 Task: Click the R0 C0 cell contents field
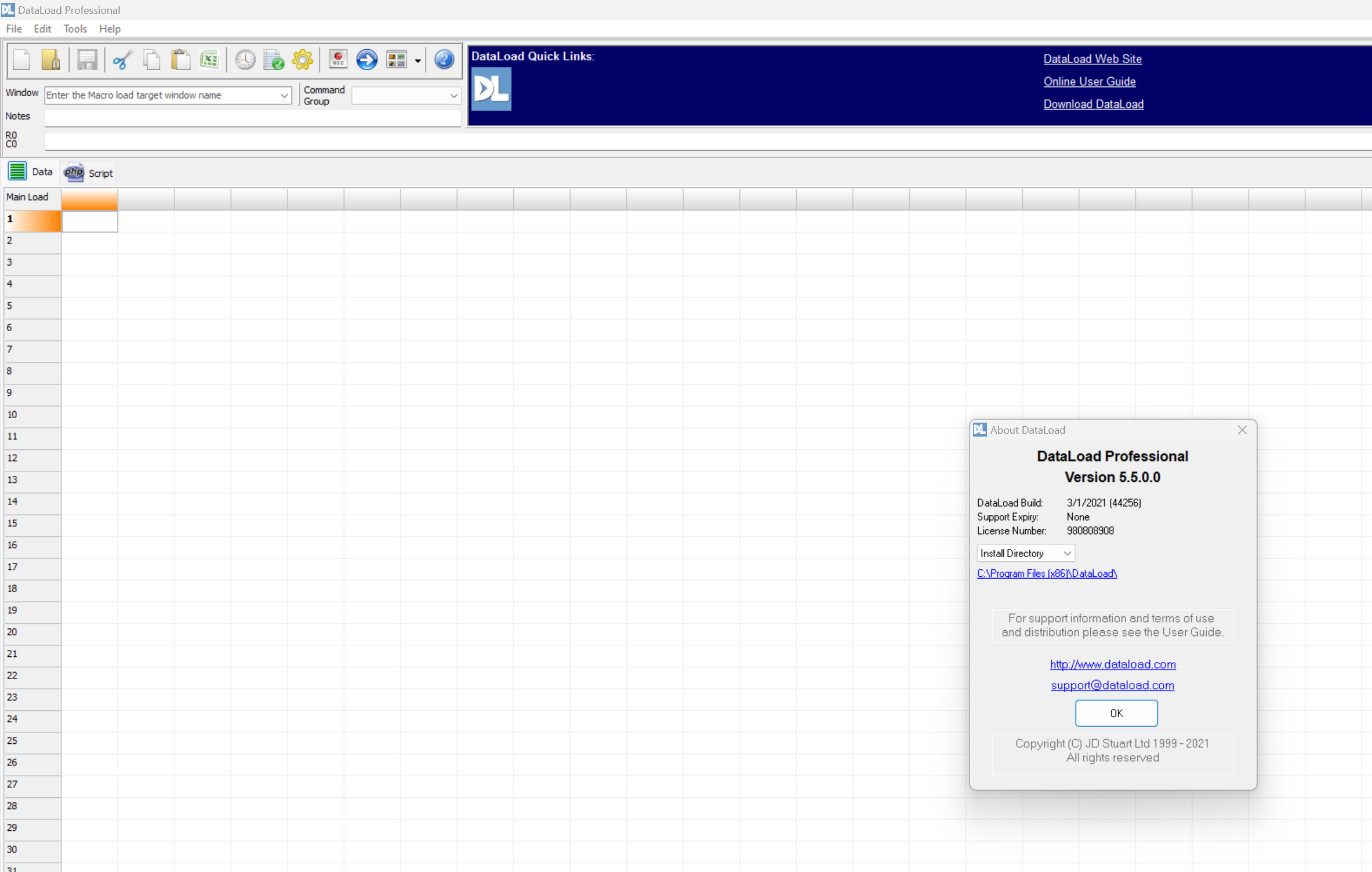[x=707, y=141]
